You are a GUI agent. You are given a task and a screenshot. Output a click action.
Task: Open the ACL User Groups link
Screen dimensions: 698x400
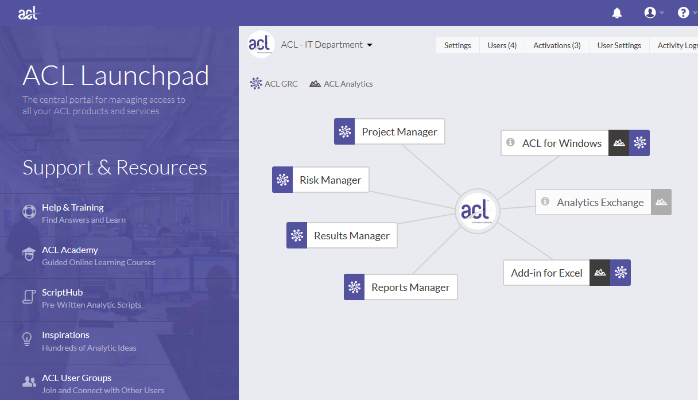(77, 378)
